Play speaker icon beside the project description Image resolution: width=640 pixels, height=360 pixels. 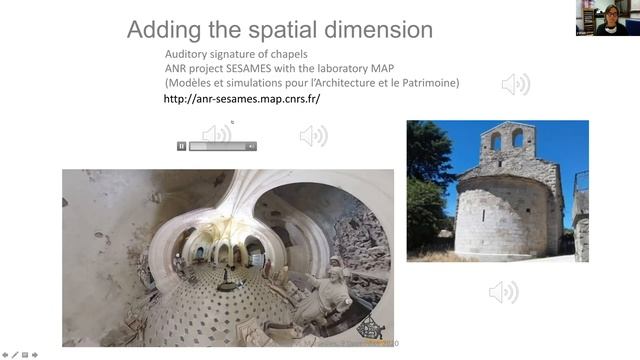tap(516, 84)
